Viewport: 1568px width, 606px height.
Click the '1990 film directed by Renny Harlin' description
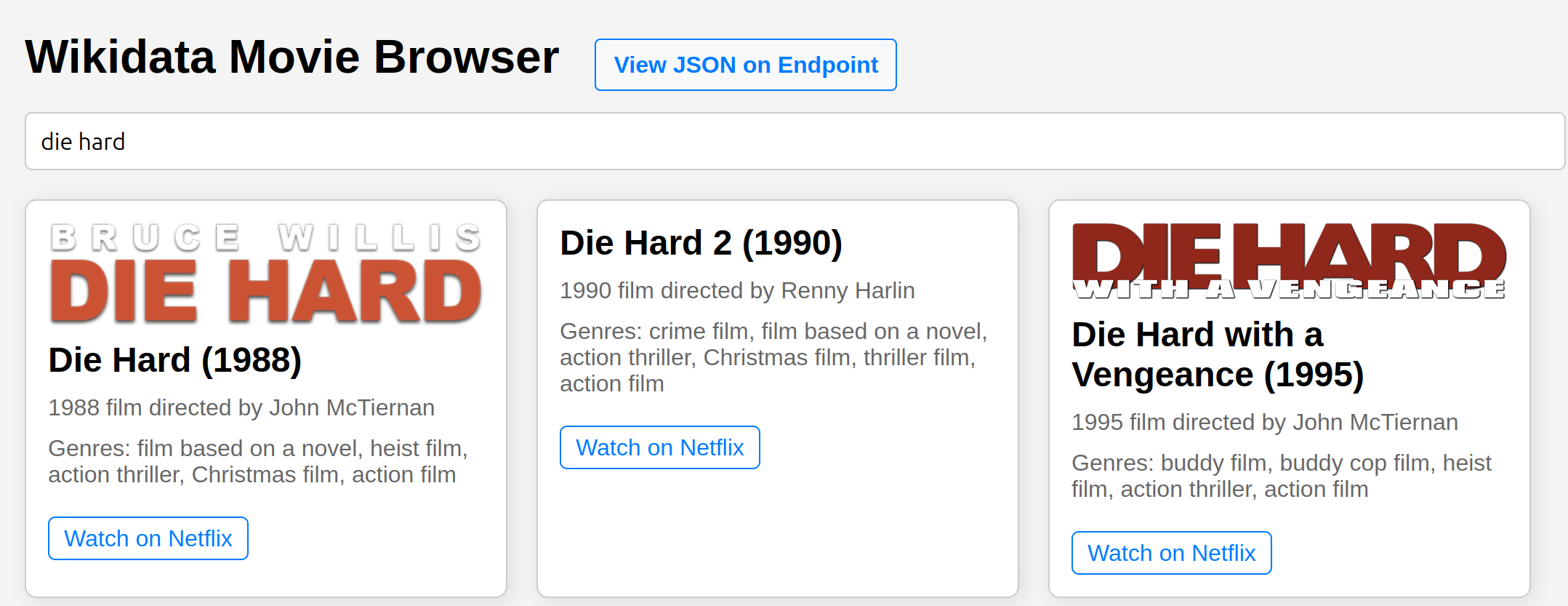(x=737, y=290)
